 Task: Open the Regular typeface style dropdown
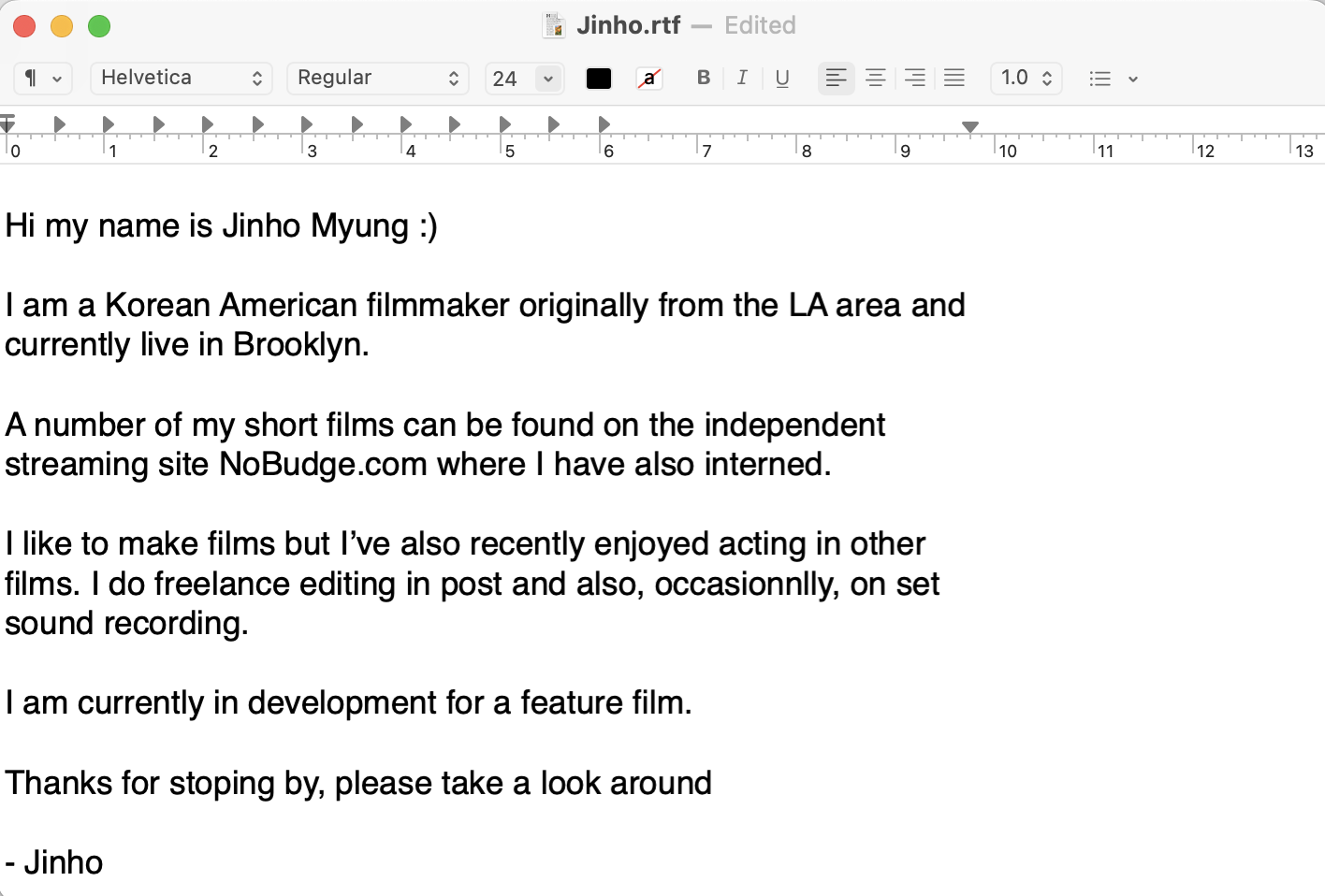pos(377,79)
